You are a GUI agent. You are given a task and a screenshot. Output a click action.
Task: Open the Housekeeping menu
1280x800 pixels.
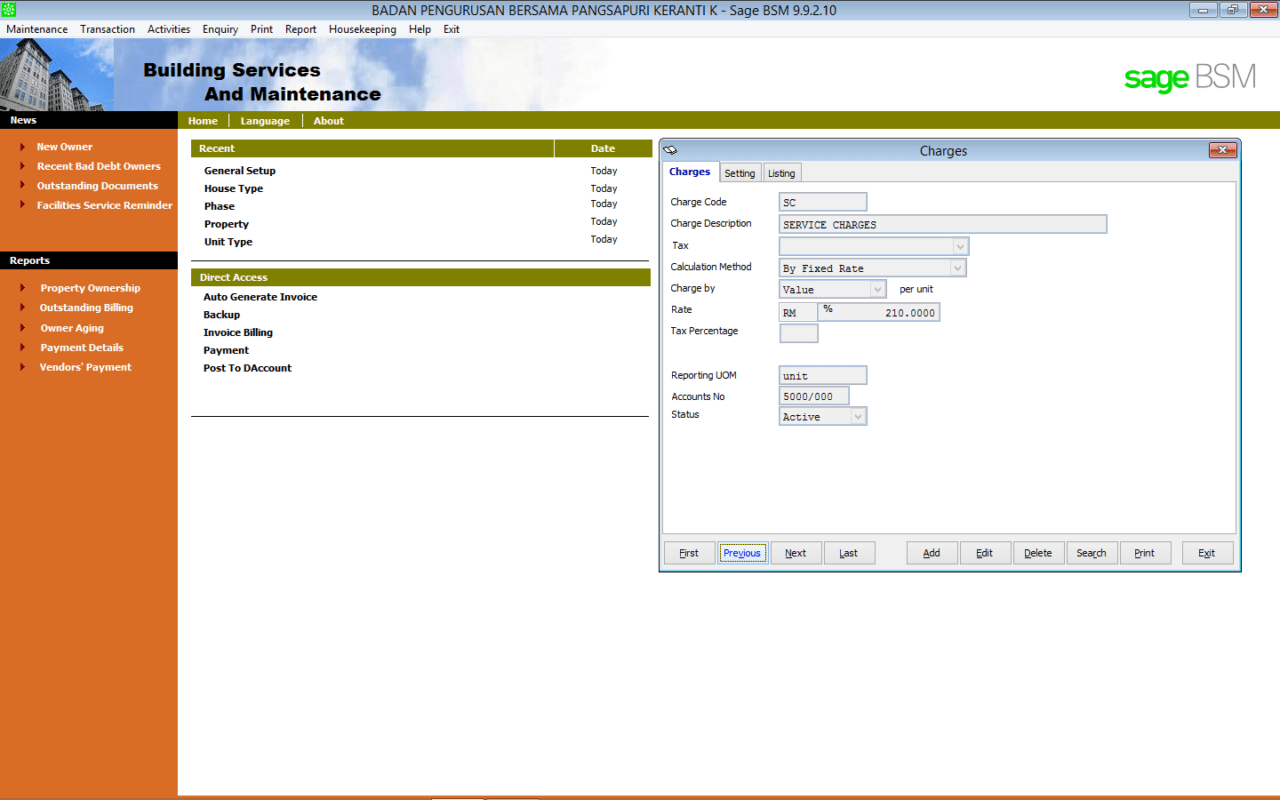click(x=362, y=29)
